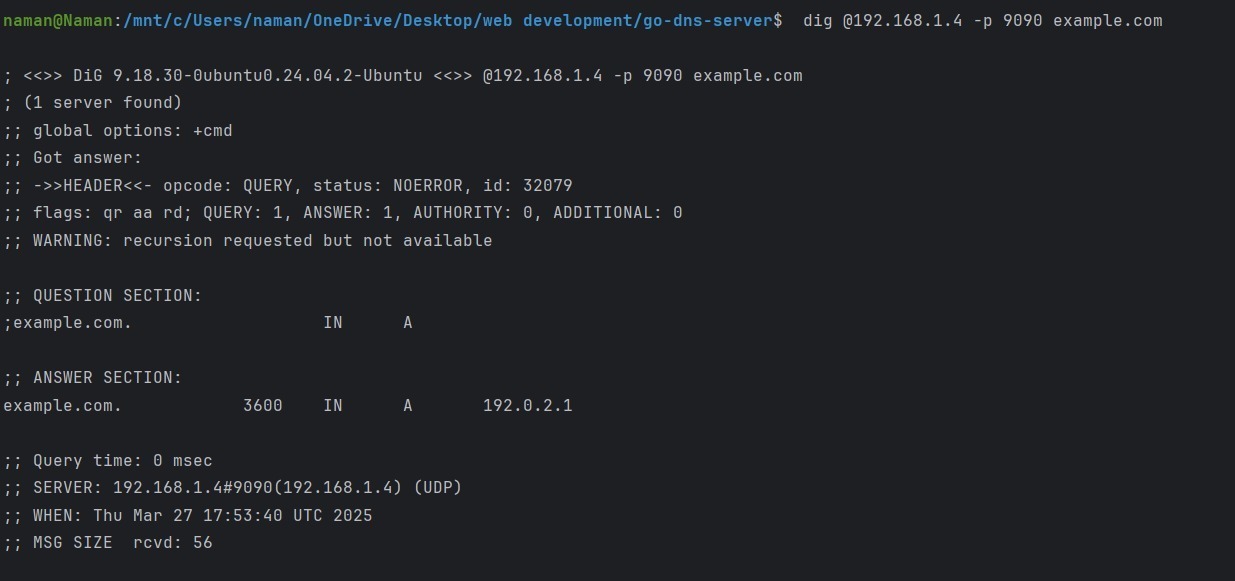Click the '(1 server found)' line
The image size is (1235, 581).
point(92,103)
